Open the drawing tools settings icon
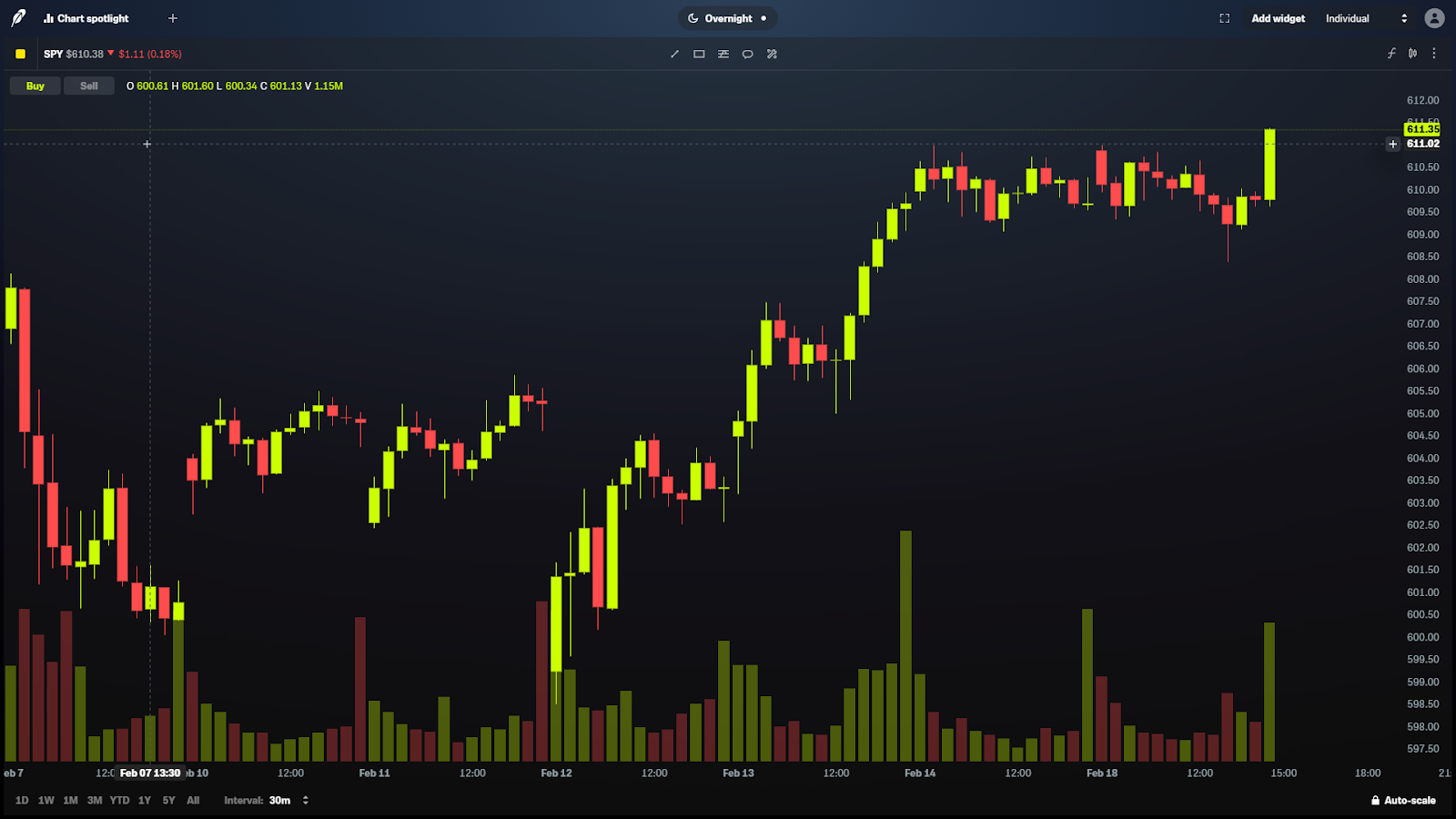 [772, 54]
